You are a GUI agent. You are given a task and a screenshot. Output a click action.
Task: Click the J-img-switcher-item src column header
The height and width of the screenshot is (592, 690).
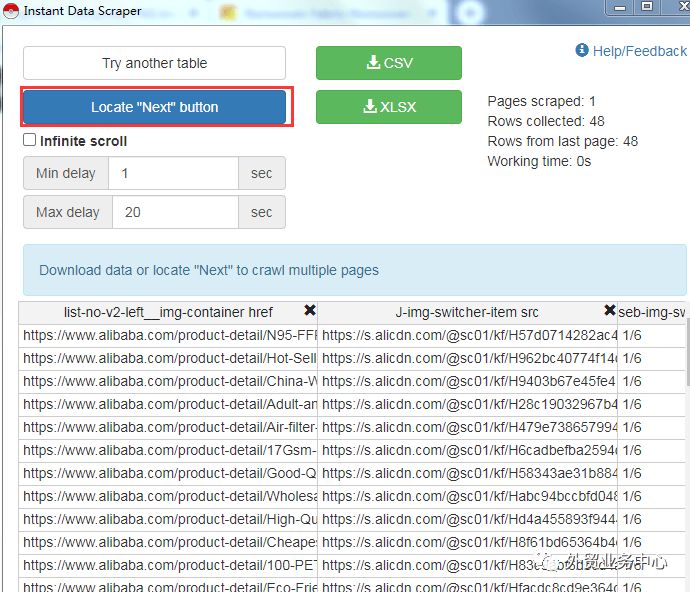point(467,312)
